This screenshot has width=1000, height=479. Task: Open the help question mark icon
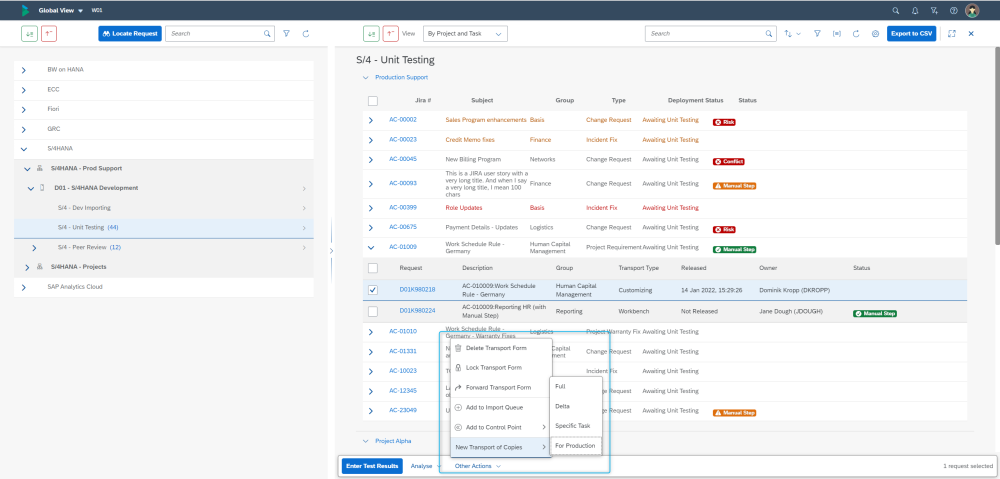tap(953, 10)
